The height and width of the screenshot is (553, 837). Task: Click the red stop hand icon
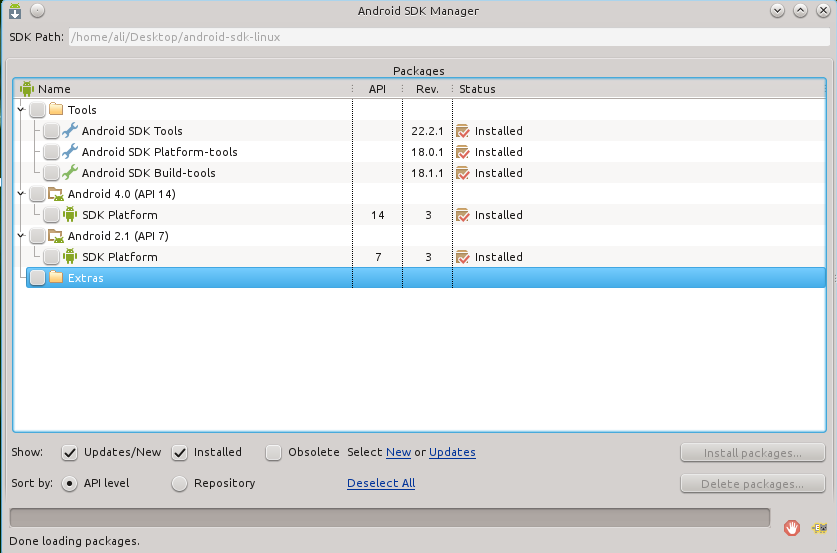792,528
